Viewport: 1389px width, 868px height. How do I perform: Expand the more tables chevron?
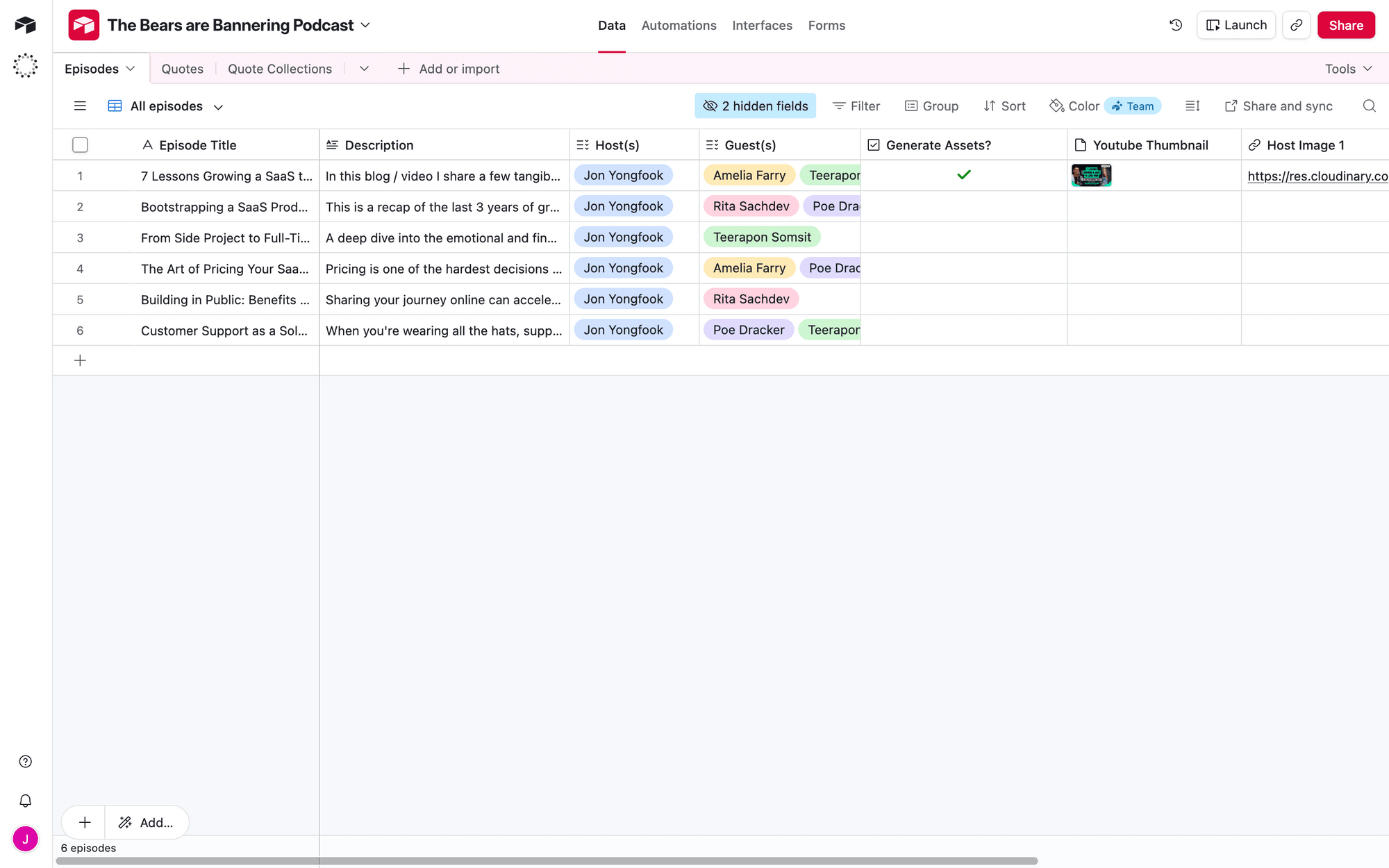364,68
